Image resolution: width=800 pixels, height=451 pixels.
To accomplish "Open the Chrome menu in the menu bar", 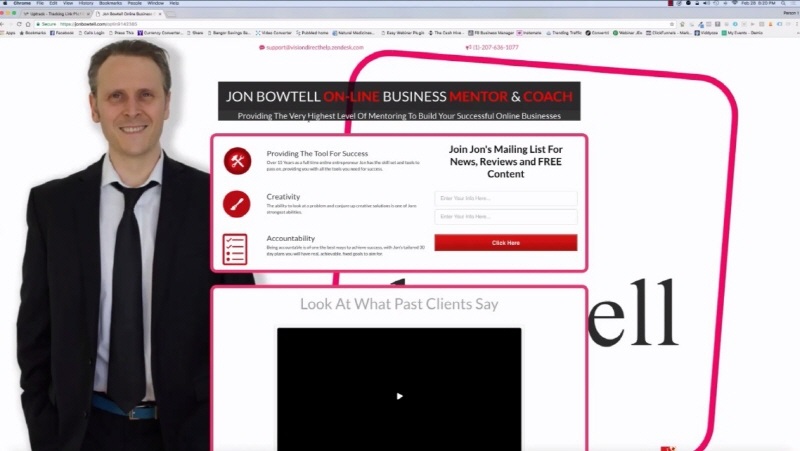I will pyautogui.click(x=22, y=3).
